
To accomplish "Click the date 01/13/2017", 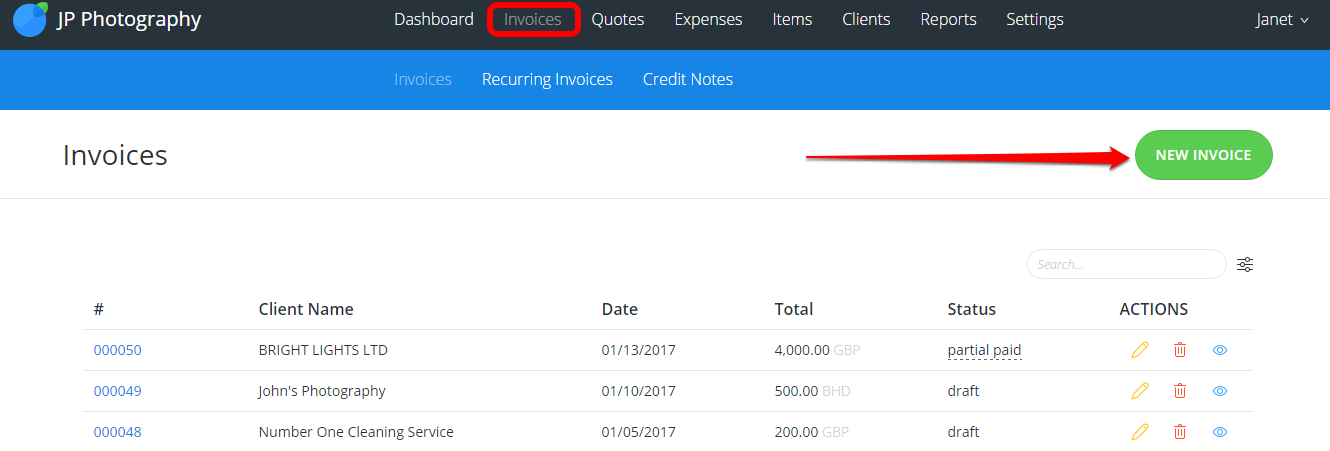I will (639, 350).
